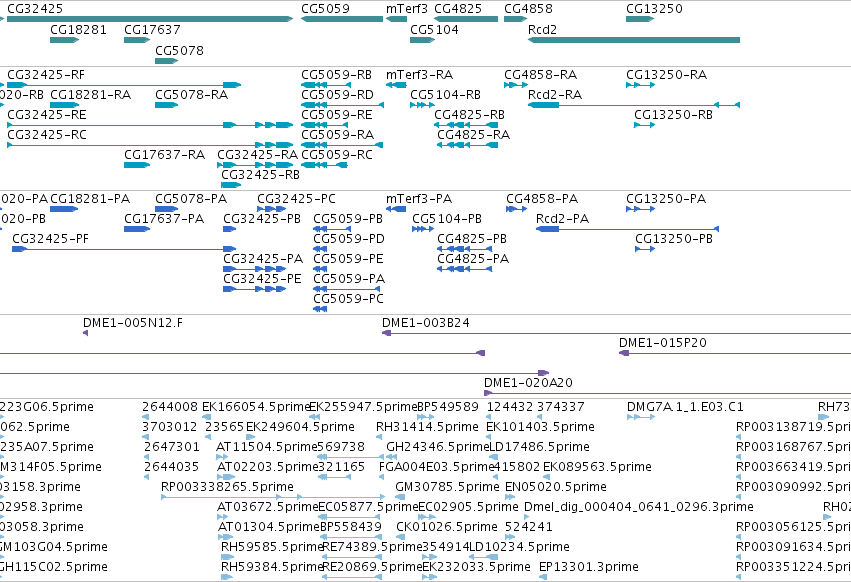Select transcript CG4825-RB

pos(466,125)
